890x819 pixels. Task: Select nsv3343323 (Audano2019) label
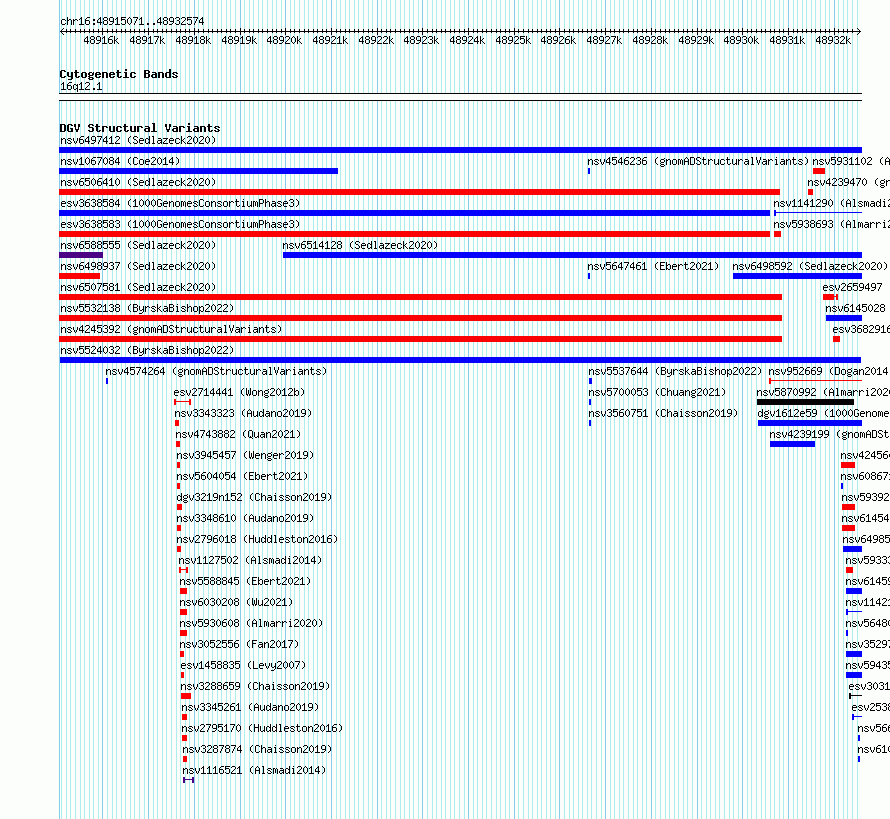click(x=243, y=413)
